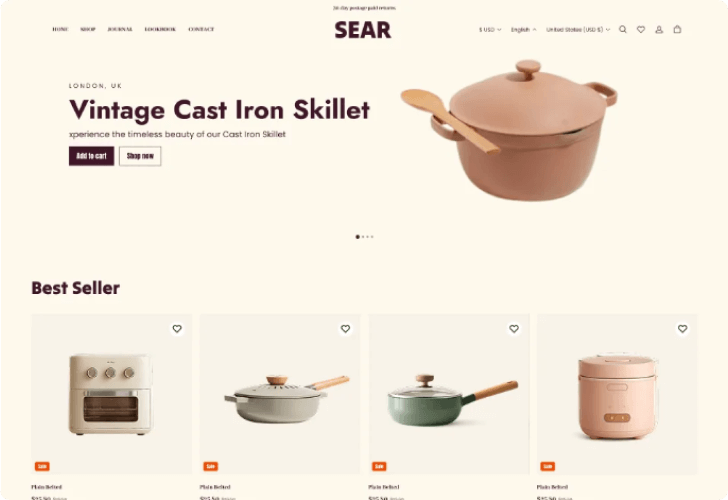The image size is (728, 500).
Task: Add the air fryer oven to wishlist
Action: click(177, 329)
